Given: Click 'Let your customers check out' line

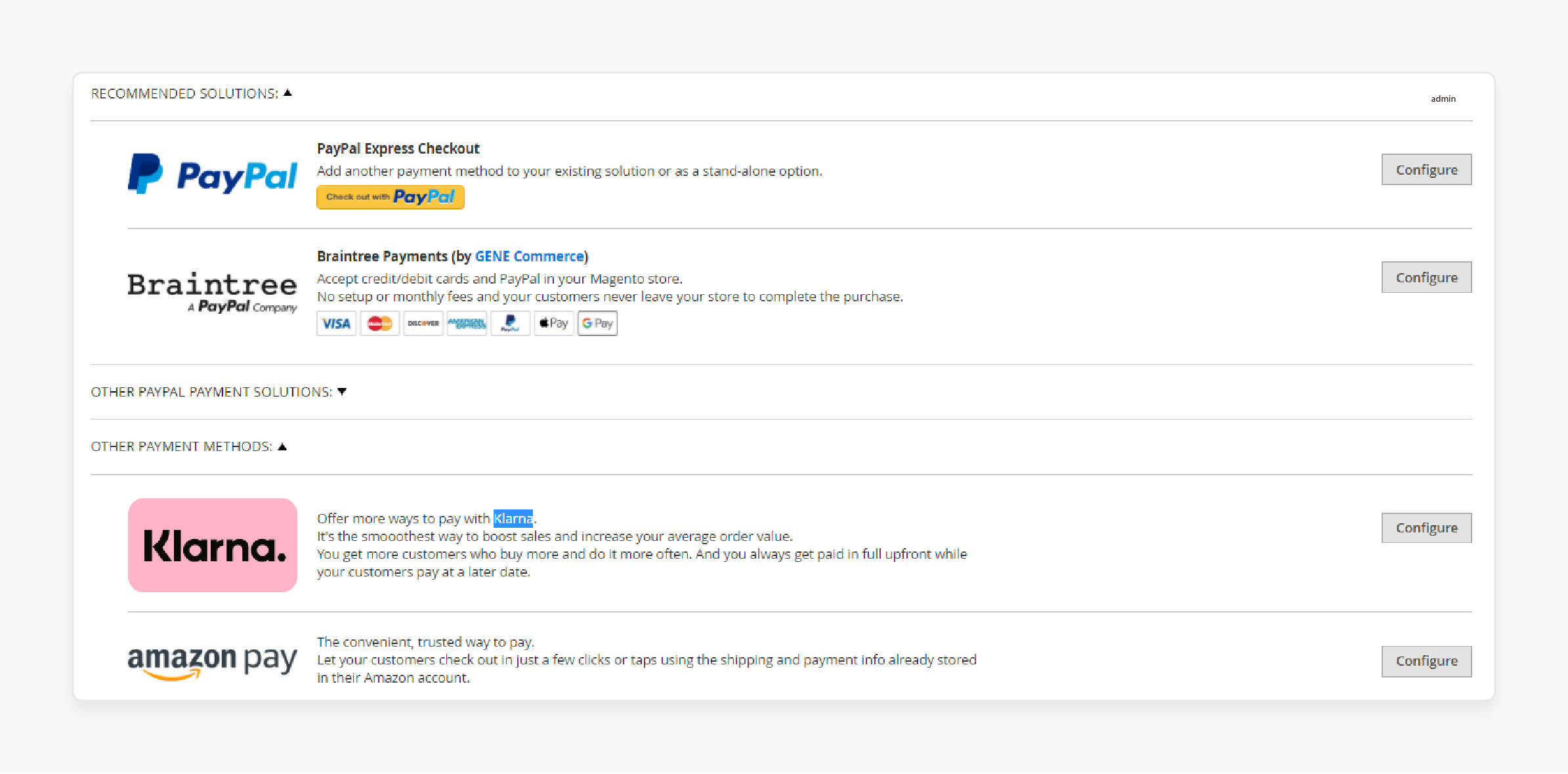Looking at the screenshot, I should click(x=646, y=660).
